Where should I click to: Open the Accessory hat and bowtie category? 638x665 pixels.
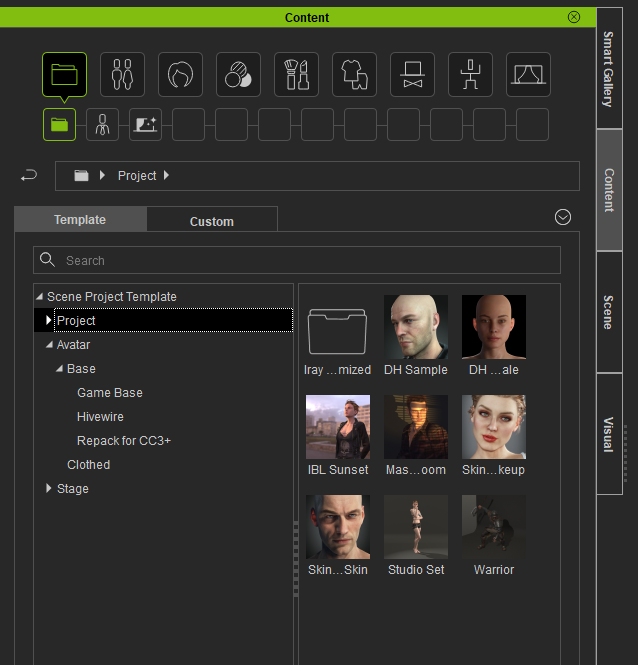(x=412, y=75)
